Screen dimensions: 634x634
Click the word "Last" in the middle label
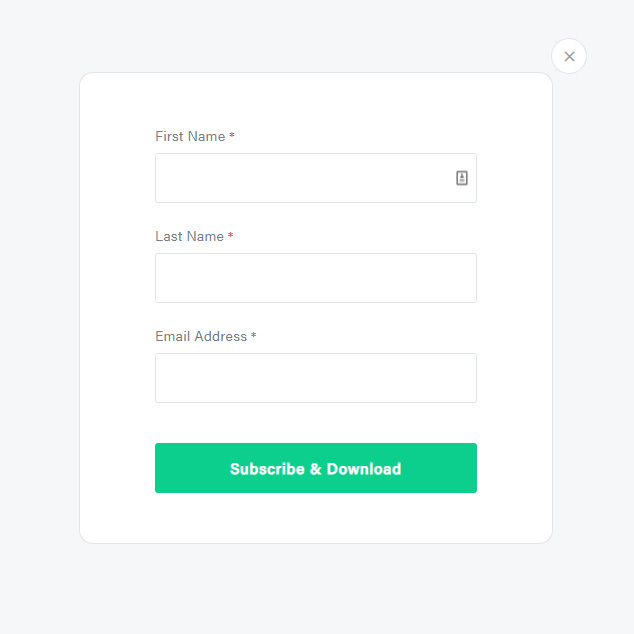(168, 236)
